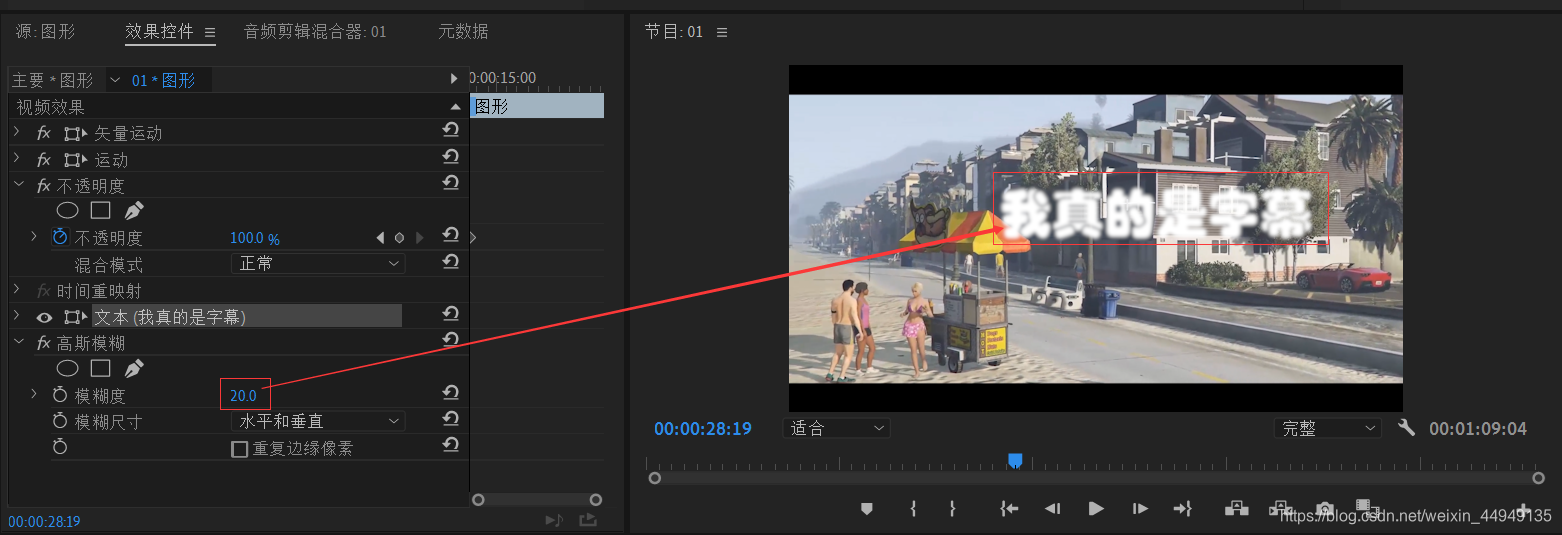1562x535 pixels.
Task: Click blue playhead on program time ruler
Action: [1015, 460]
